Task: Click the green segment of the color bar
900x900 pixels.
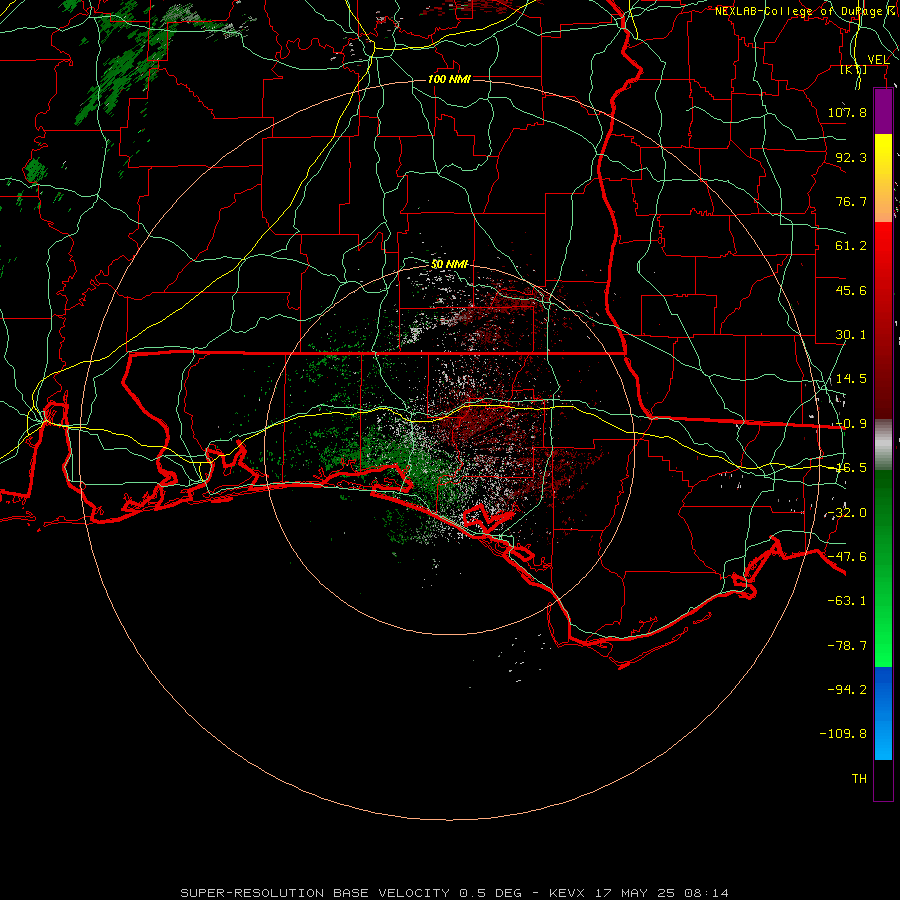Action: (883, 568)
